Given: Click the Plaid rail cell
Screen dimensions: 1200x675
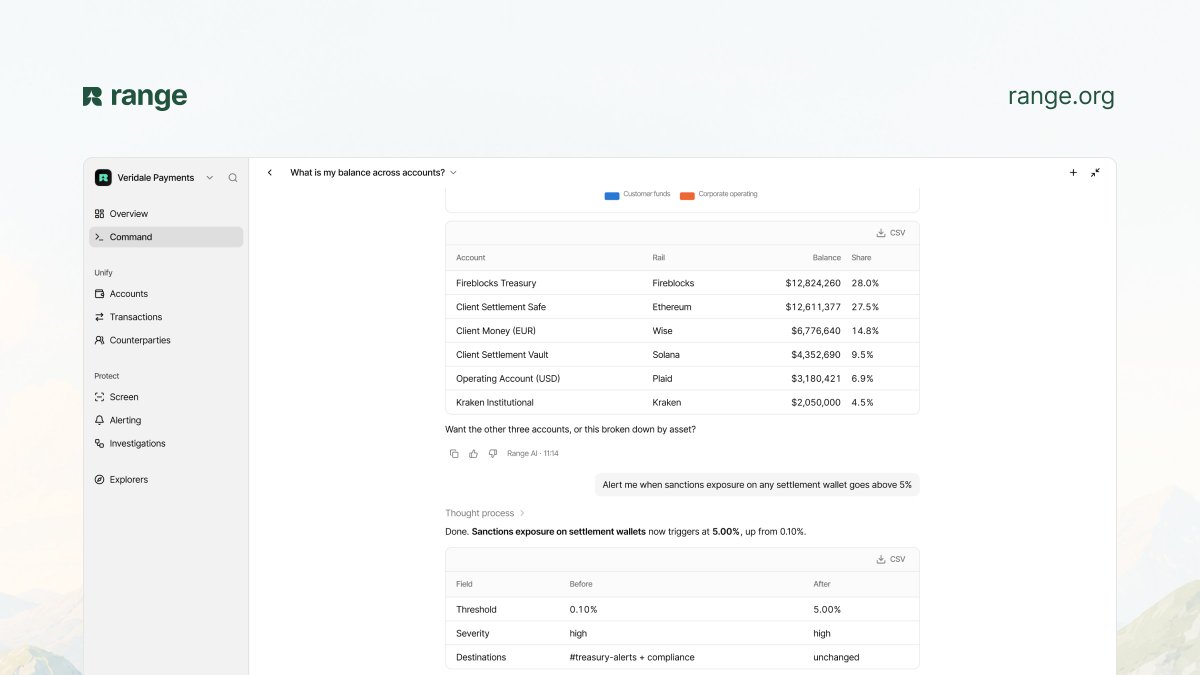Looking at the screenshot, I should [662, 379].
